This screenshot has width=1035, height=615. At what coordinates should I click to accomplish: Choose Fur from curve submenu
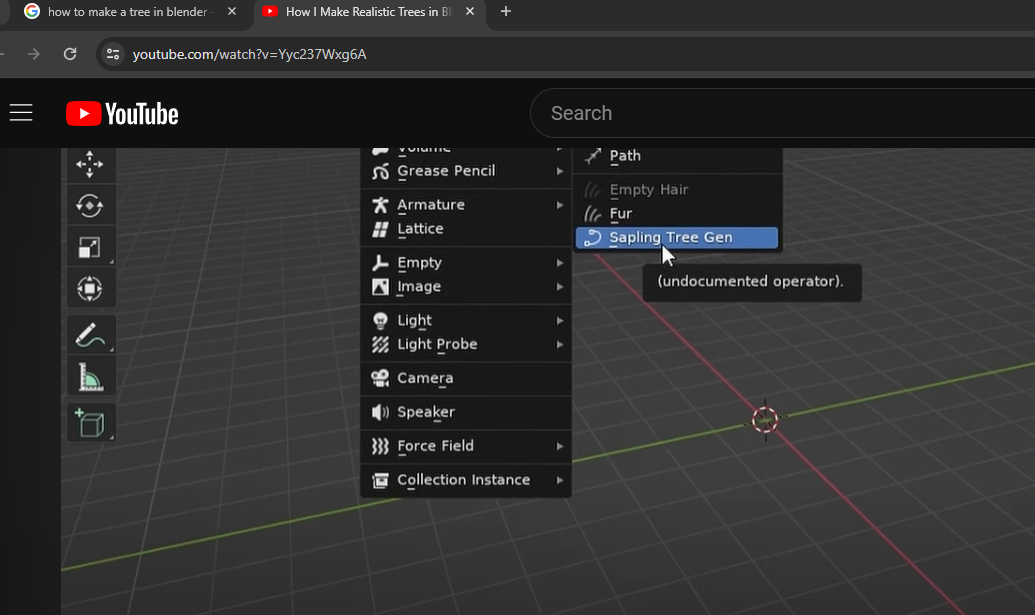coord(677,214)
